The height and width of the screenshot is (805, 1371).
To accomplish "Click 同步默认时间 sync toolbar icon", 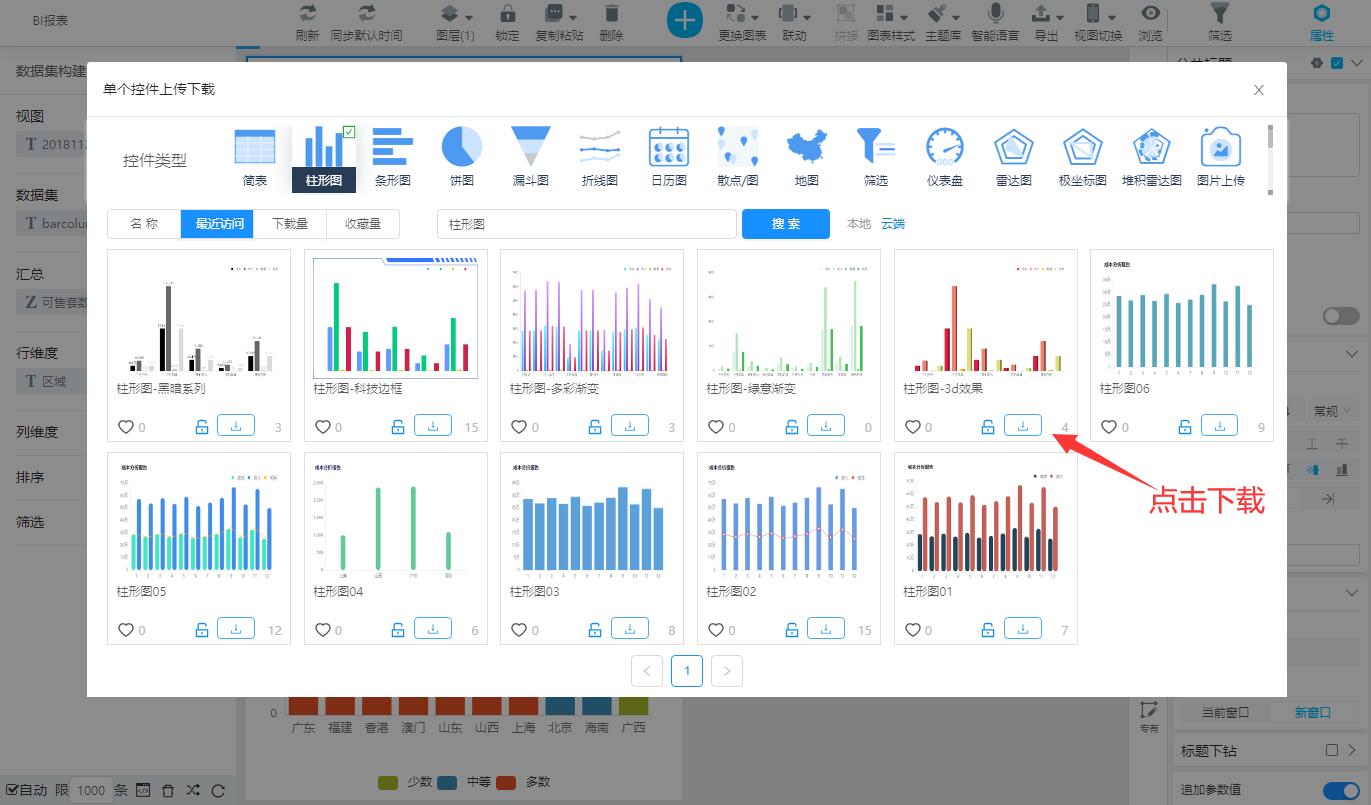I will (366, 14).
